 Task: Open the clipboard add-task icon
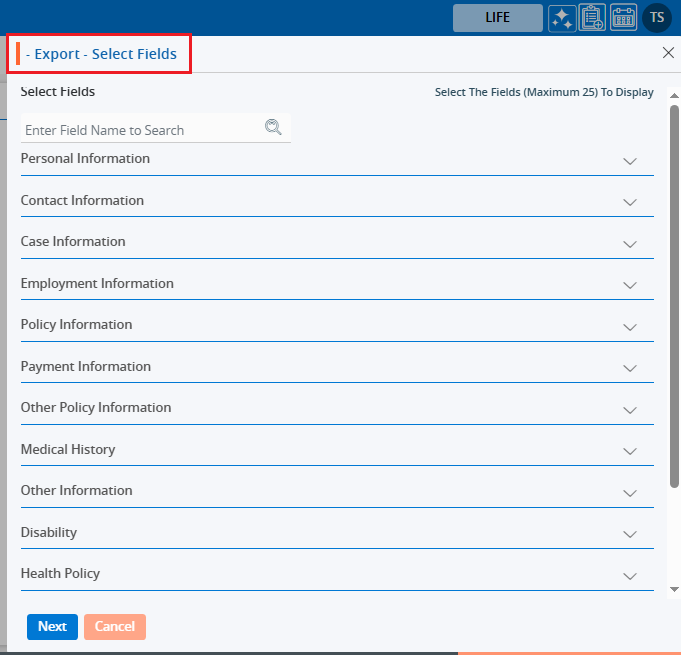pos(592,17)
